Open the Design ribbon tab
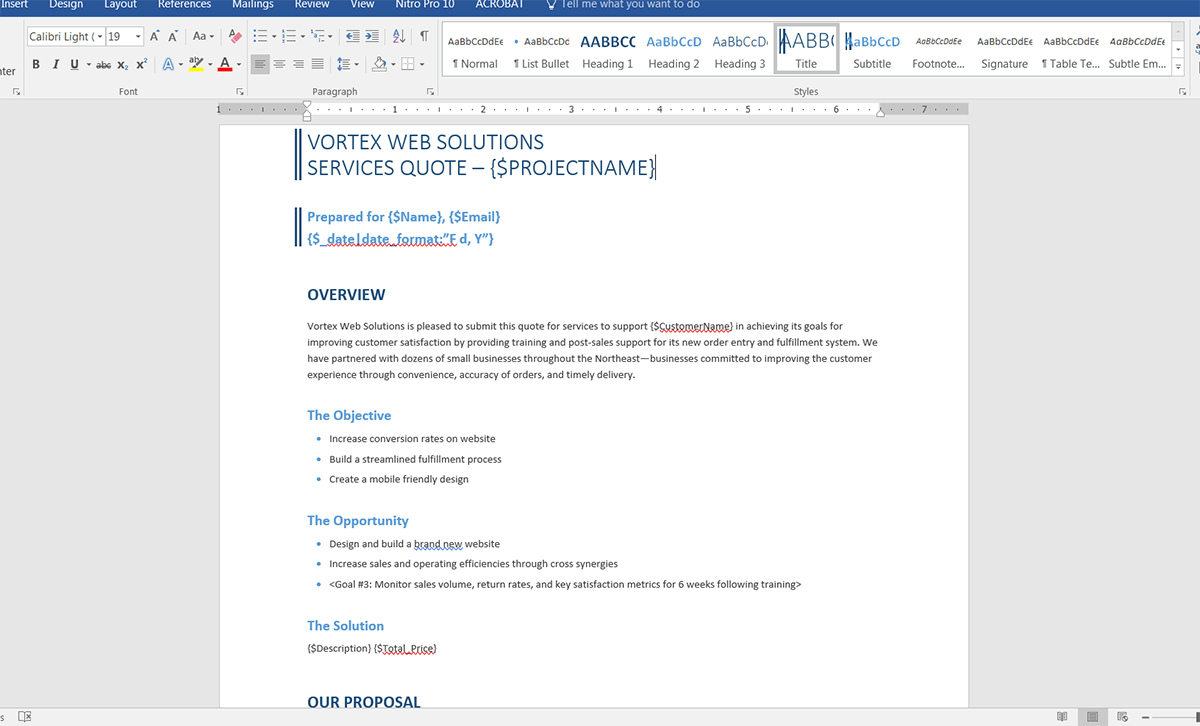 [x=66, y=4]
